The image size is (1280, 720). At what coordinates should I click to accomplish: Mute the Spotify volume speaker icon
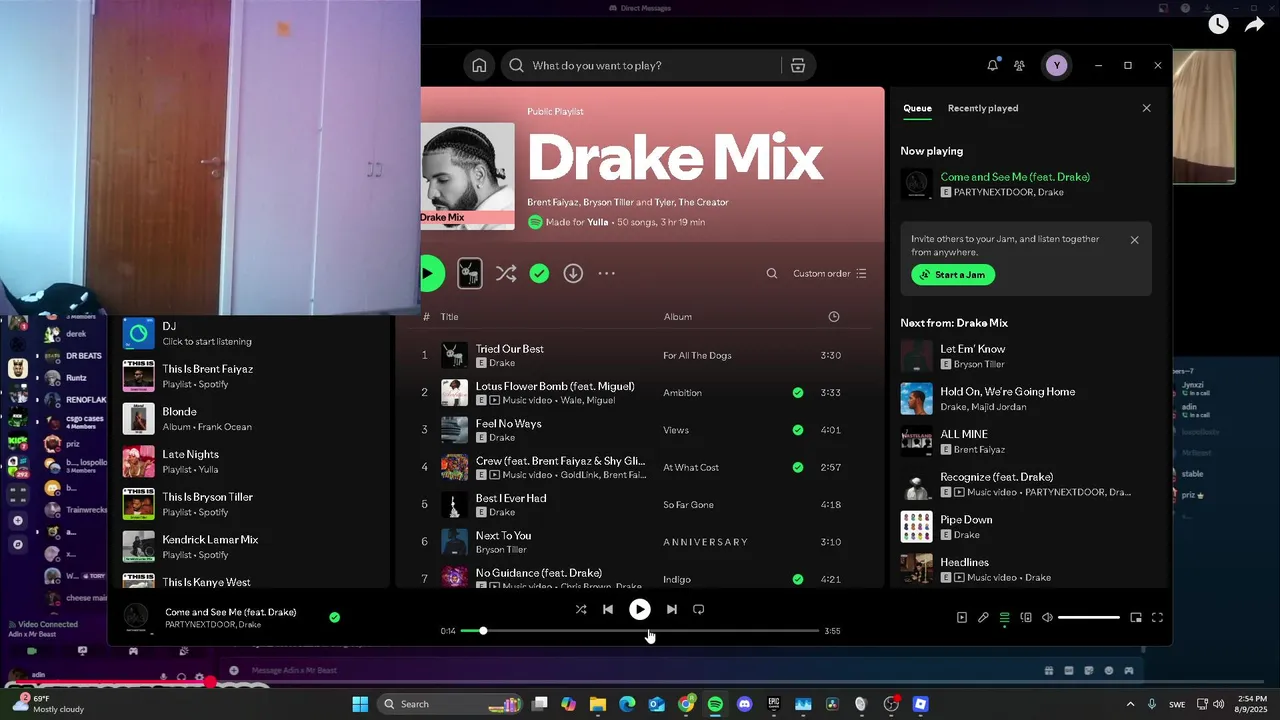1047,617
